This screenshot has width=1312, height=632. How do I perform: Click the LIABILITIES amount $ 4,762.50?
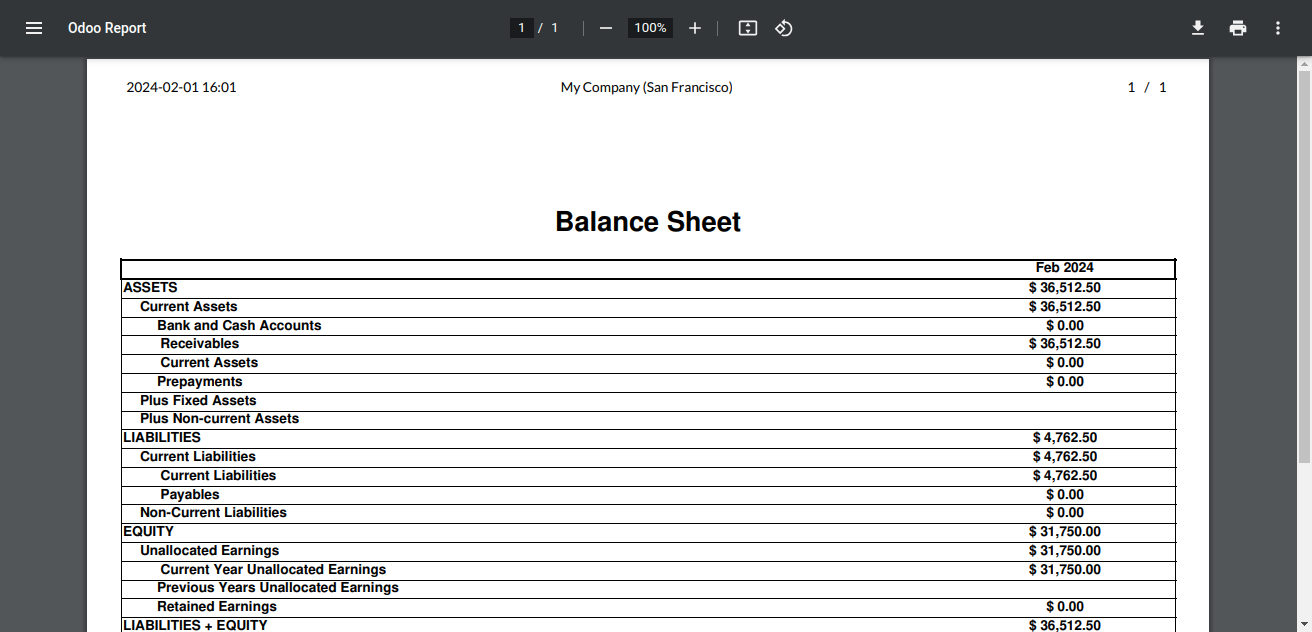click(x=1065, y=437)
